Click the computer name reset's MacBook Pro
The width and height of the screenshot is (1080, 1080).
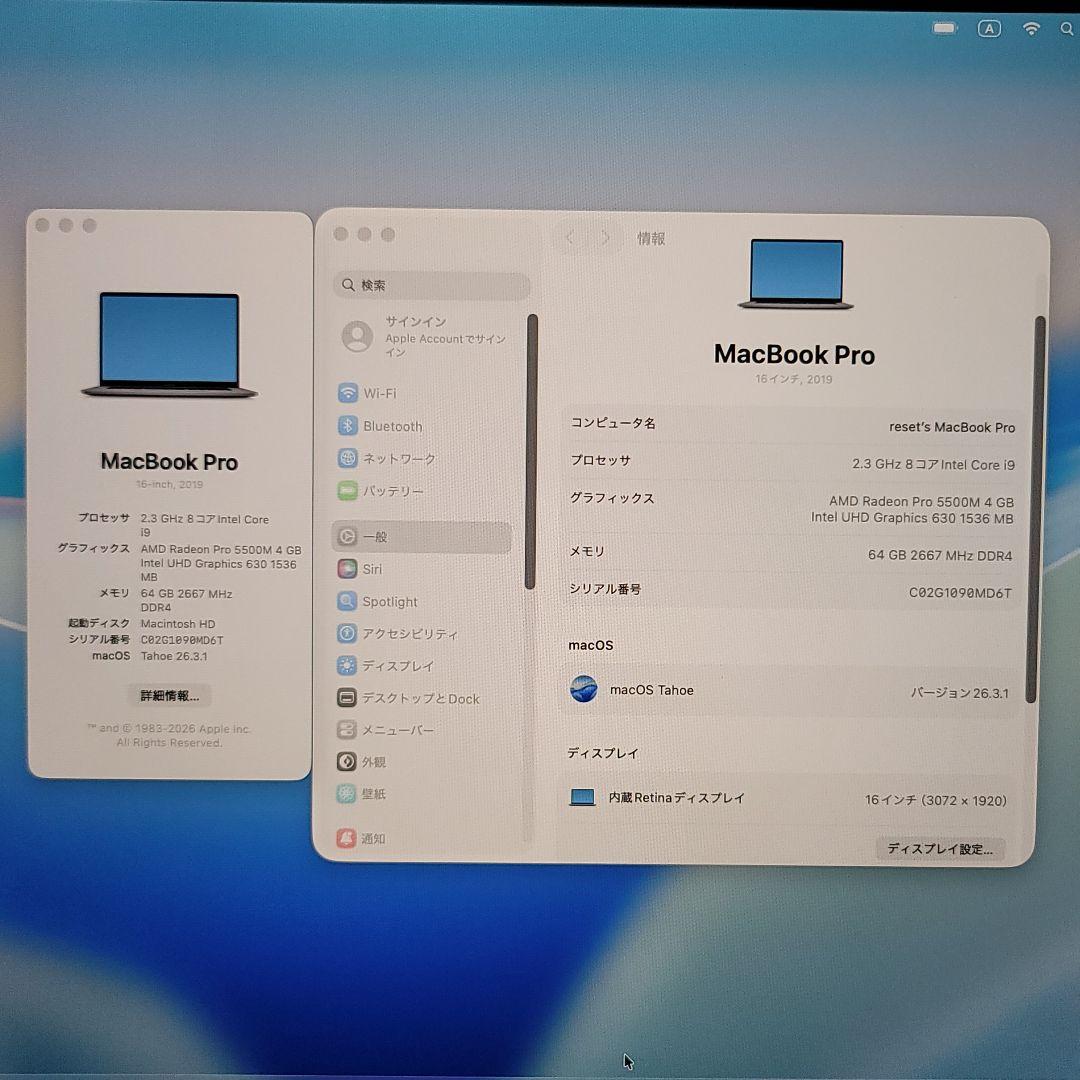(952, 427)
